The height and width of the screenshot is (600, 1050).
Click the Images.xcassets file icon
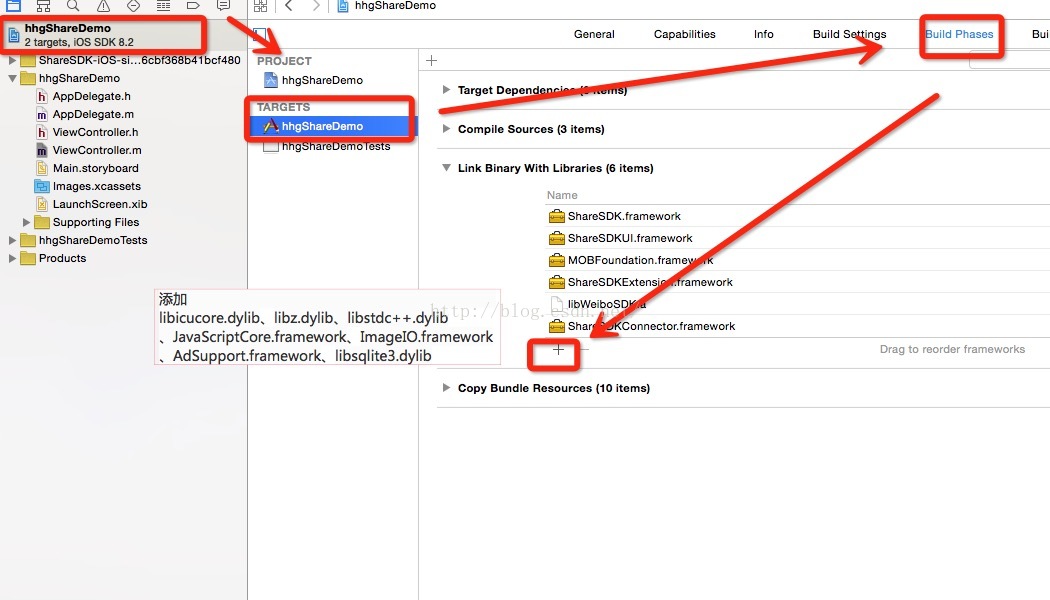coord(42,187)
